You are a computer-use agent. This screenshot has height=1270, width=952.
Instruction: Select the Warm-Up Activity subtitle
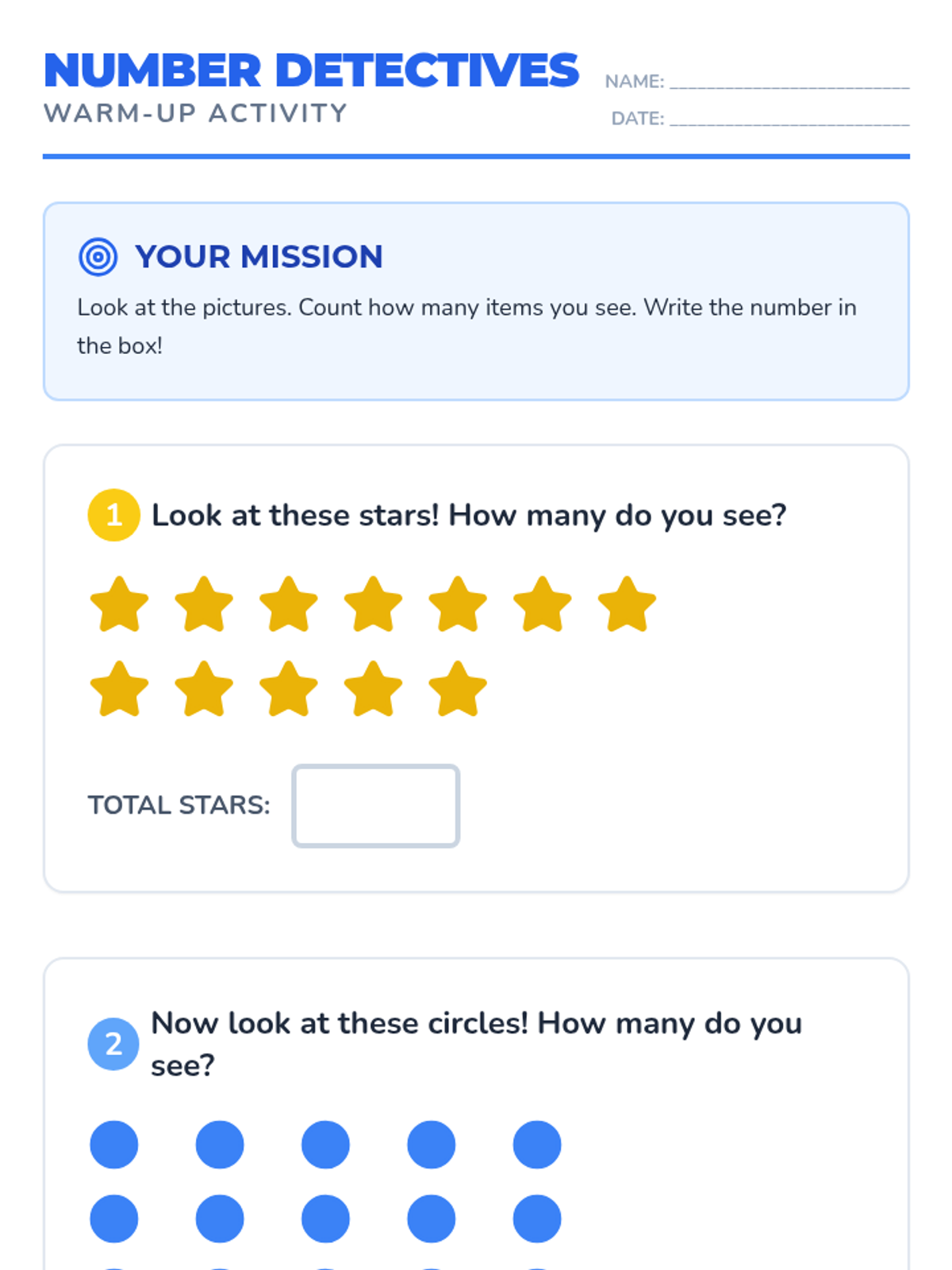click(196, 114)
